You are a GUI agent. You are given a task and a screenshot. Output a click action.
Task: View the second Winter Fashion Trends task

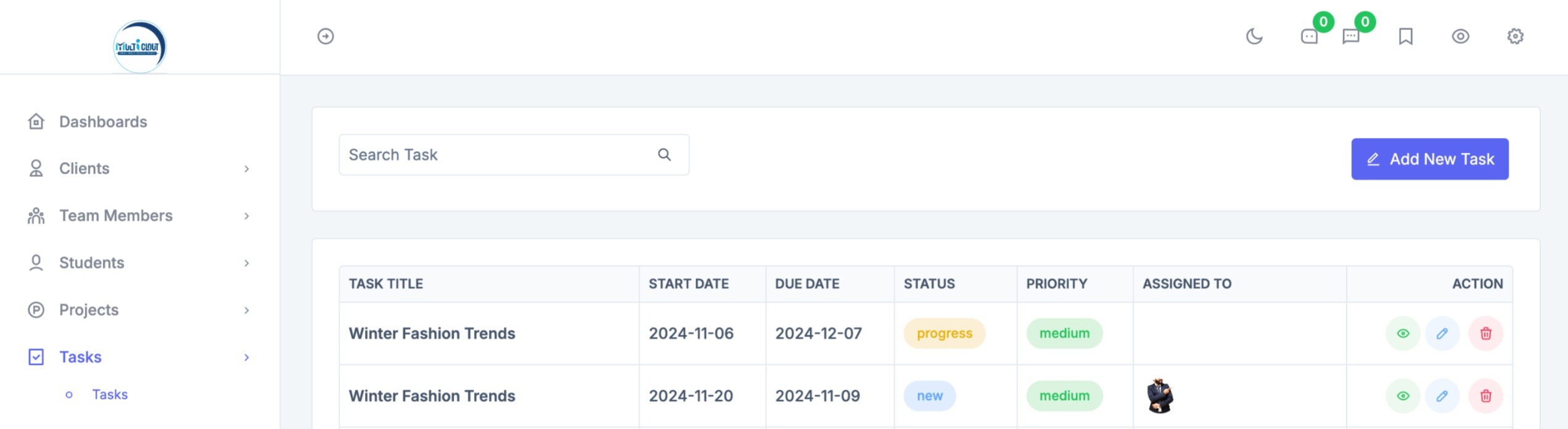(x=1403, y=396)
